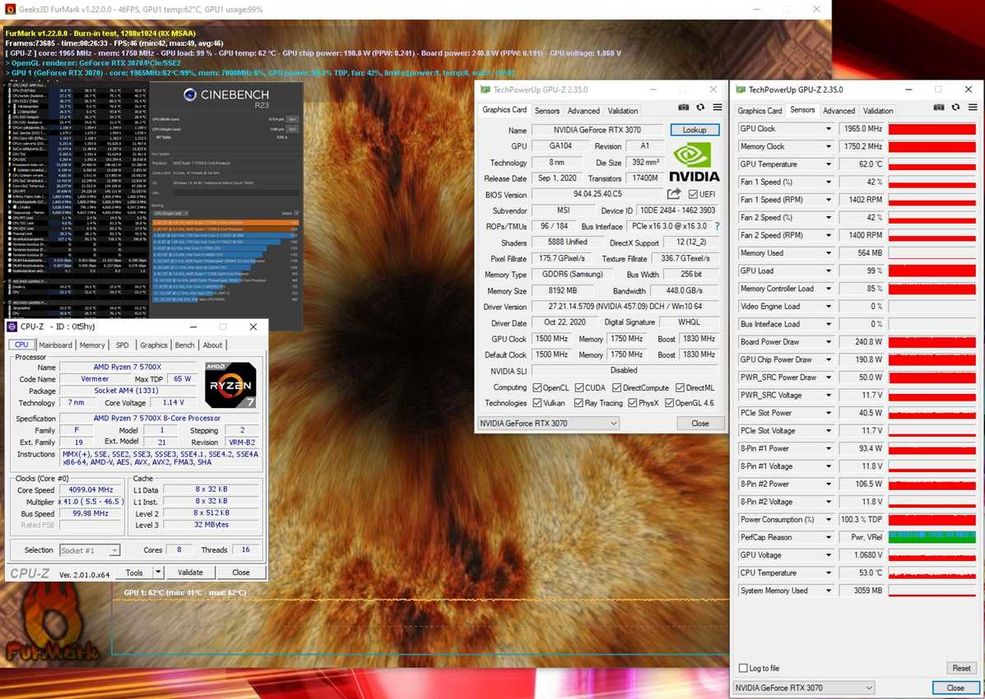
Task: Click the CPU Temperature sensor graph
Action: (x=932, y=573)
